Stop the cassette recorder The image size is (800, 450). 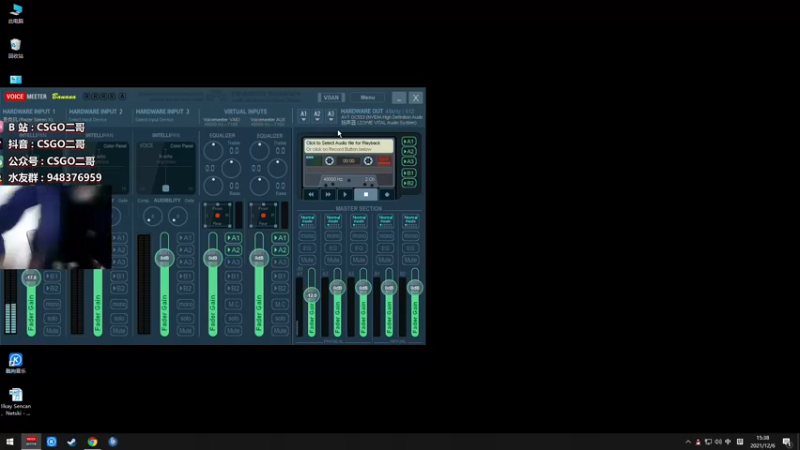click(366, 194)
